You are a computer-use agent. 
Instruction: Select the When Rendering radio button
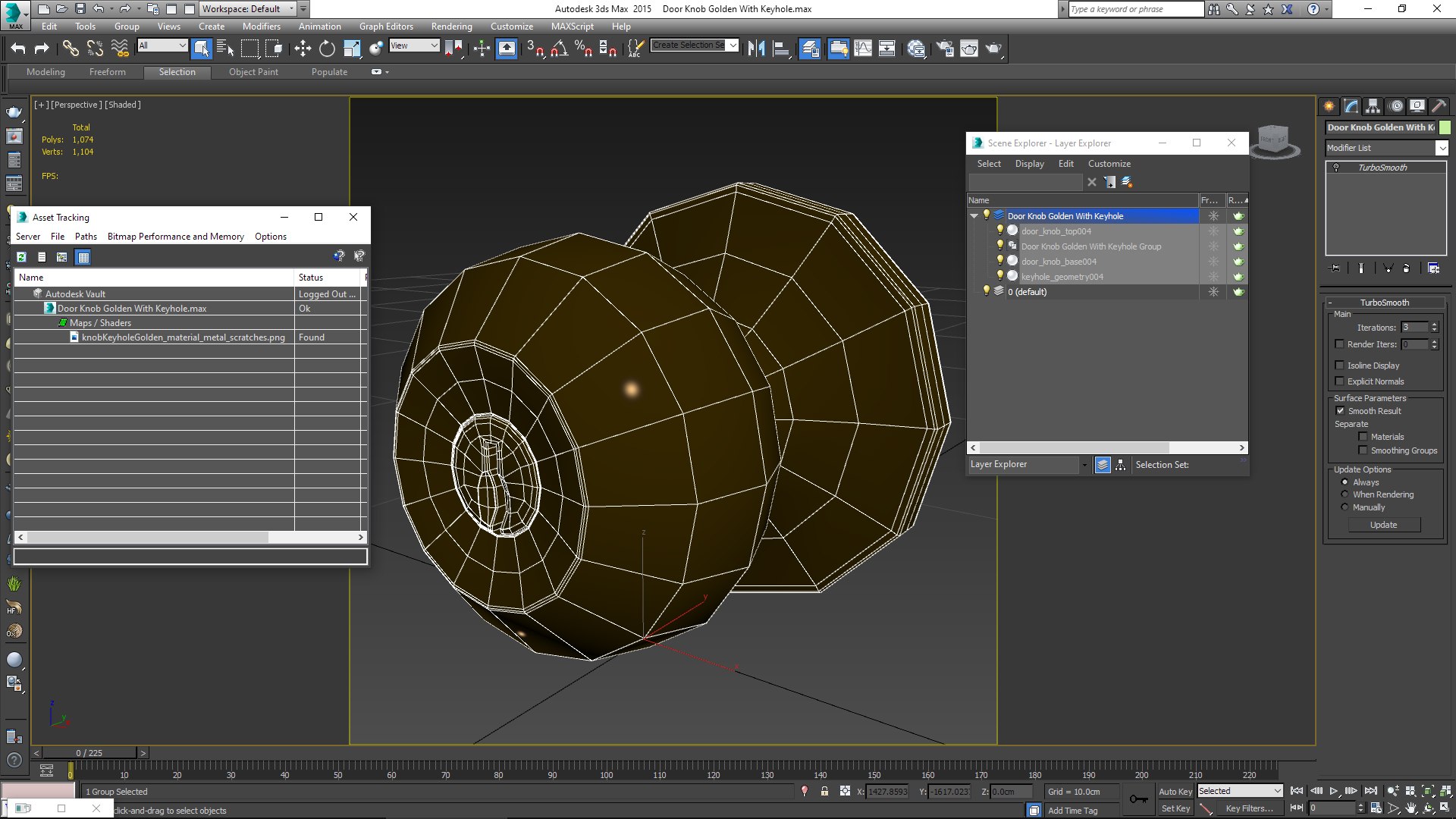pyautogui.click(x=1345, y=494)
